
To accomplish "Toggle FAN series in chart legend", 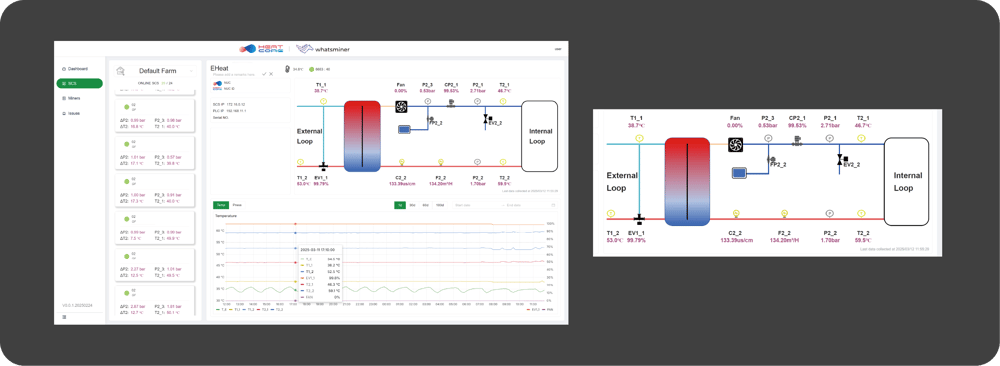I will [x=547, y=309].
